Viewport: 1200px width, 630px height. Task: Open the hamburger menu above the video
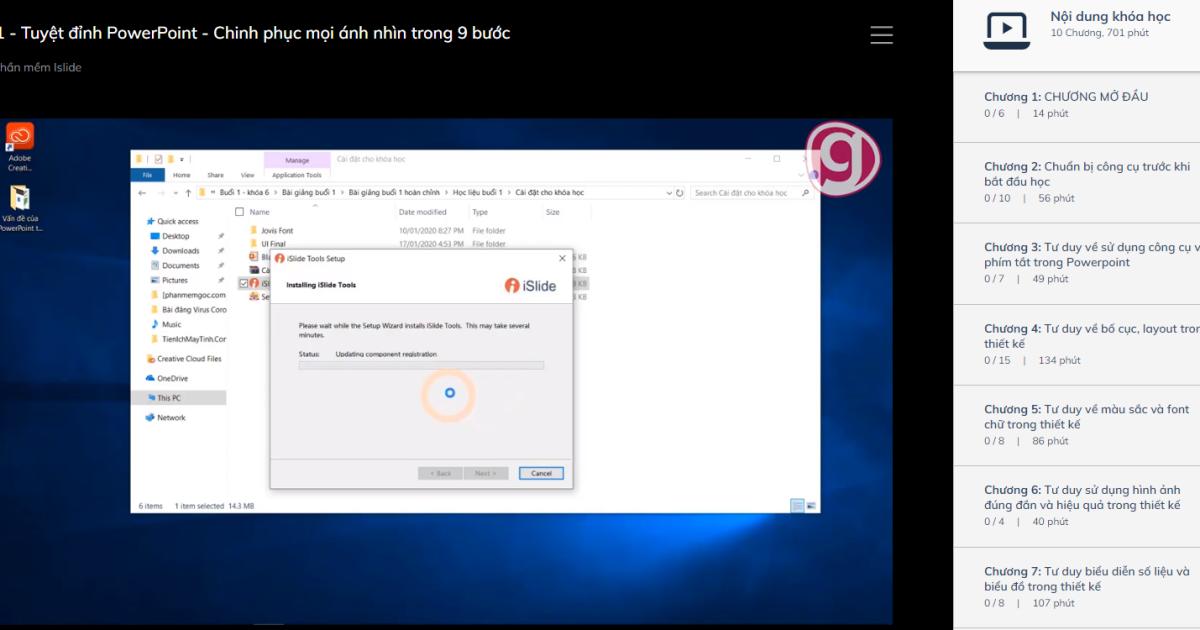pyautogui.click(x=881, y=34)
